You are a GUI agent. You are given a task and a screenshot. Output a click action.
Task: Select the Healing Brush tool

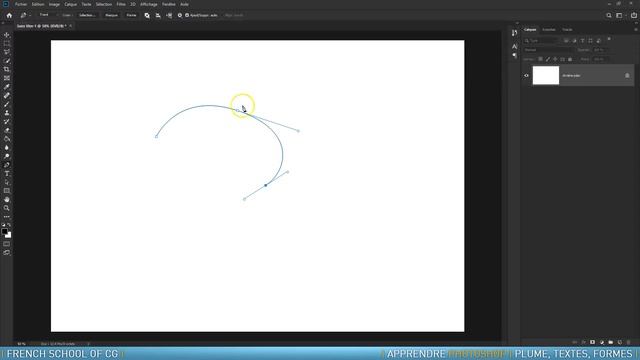point(7,96)
